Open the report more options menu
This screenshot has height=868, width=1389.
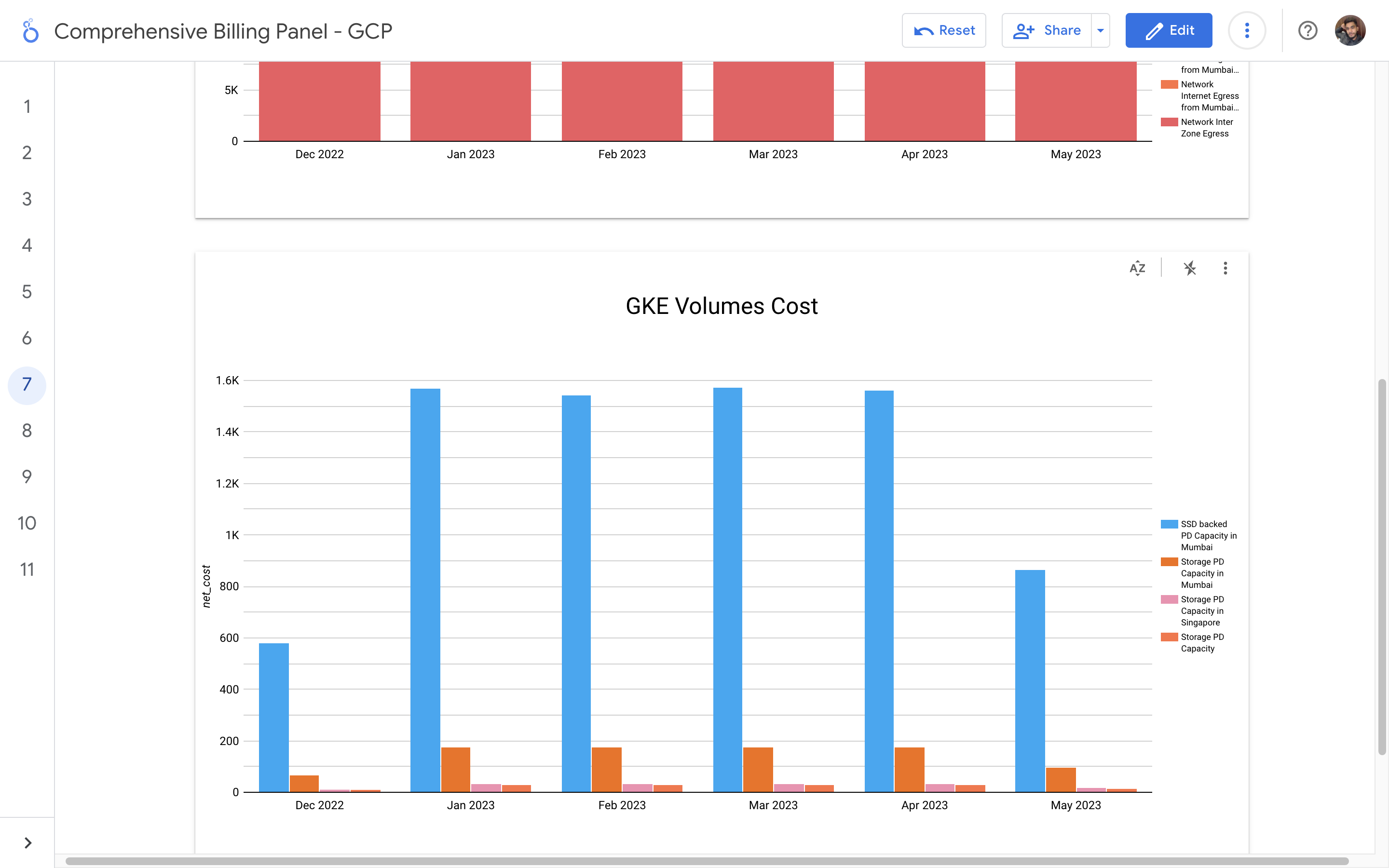[1247, 30]
